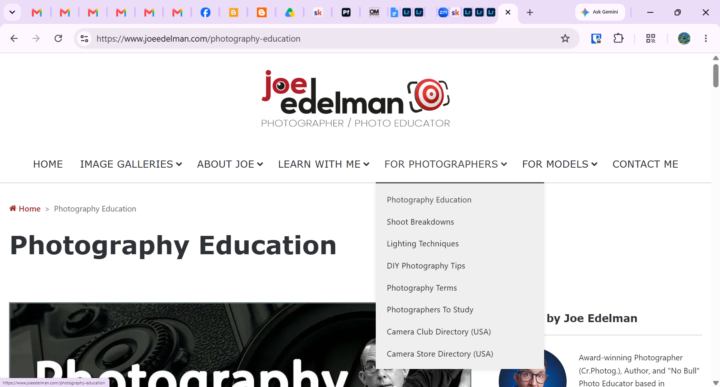
Task: Switch to the OM icon tab
Action: click(x=374, y=12)
